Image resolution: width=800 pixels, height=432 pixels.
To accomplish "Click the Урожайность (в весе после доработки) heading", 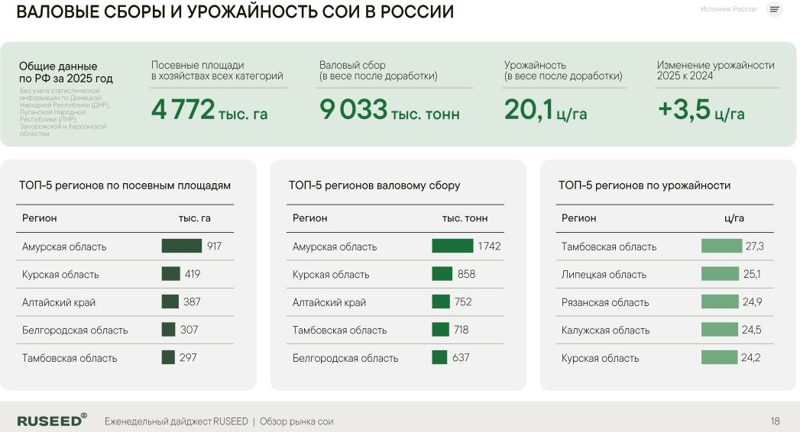I will pos(563,70).
